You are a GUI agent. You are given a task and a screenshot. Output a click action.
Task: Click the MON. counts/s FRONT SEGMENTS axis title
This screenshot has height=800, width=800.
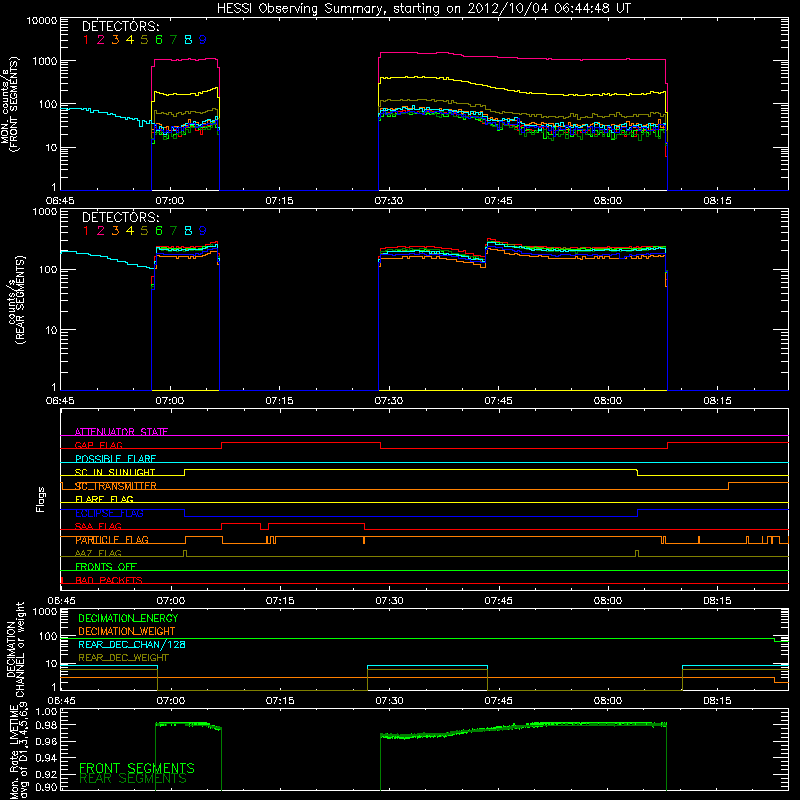pos(10,104)
